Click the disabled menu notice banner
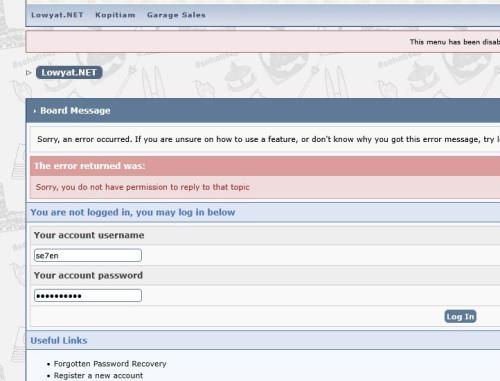The image size is (500, 381). pyautogui.click(x=263, y=42)
